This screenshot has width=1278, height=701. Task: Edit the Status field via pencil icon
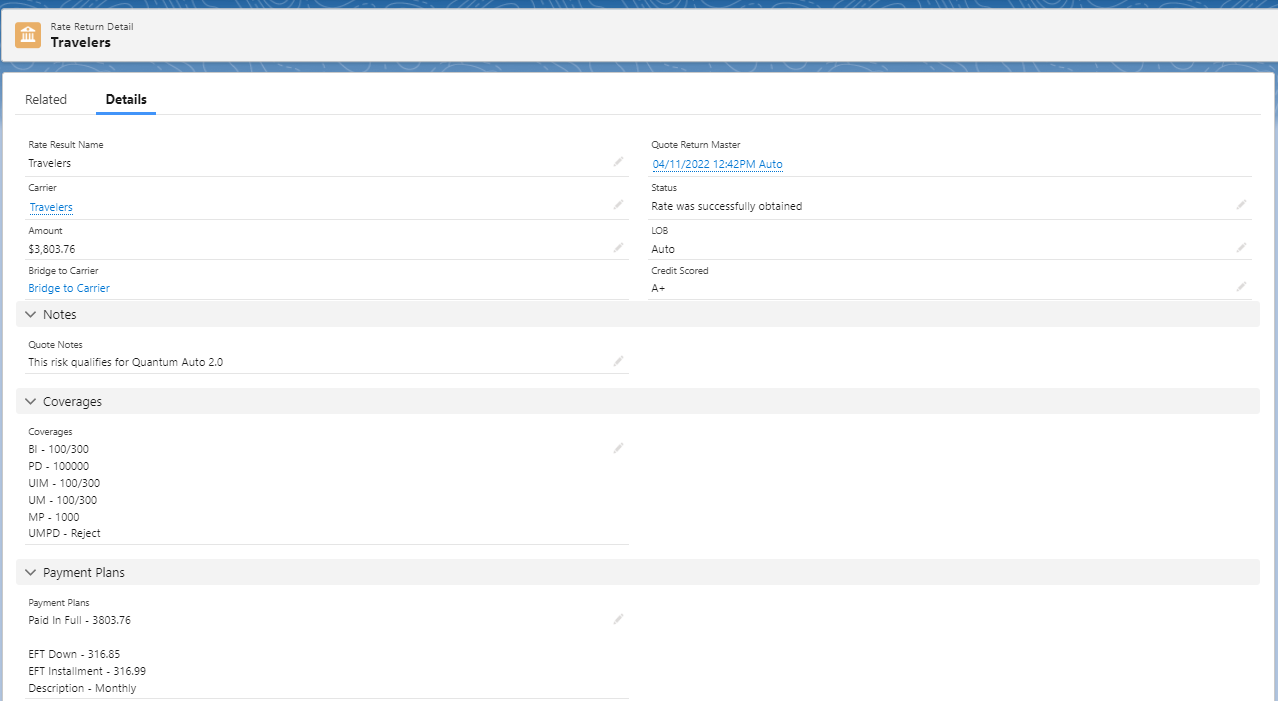[x=1241, y=204]
